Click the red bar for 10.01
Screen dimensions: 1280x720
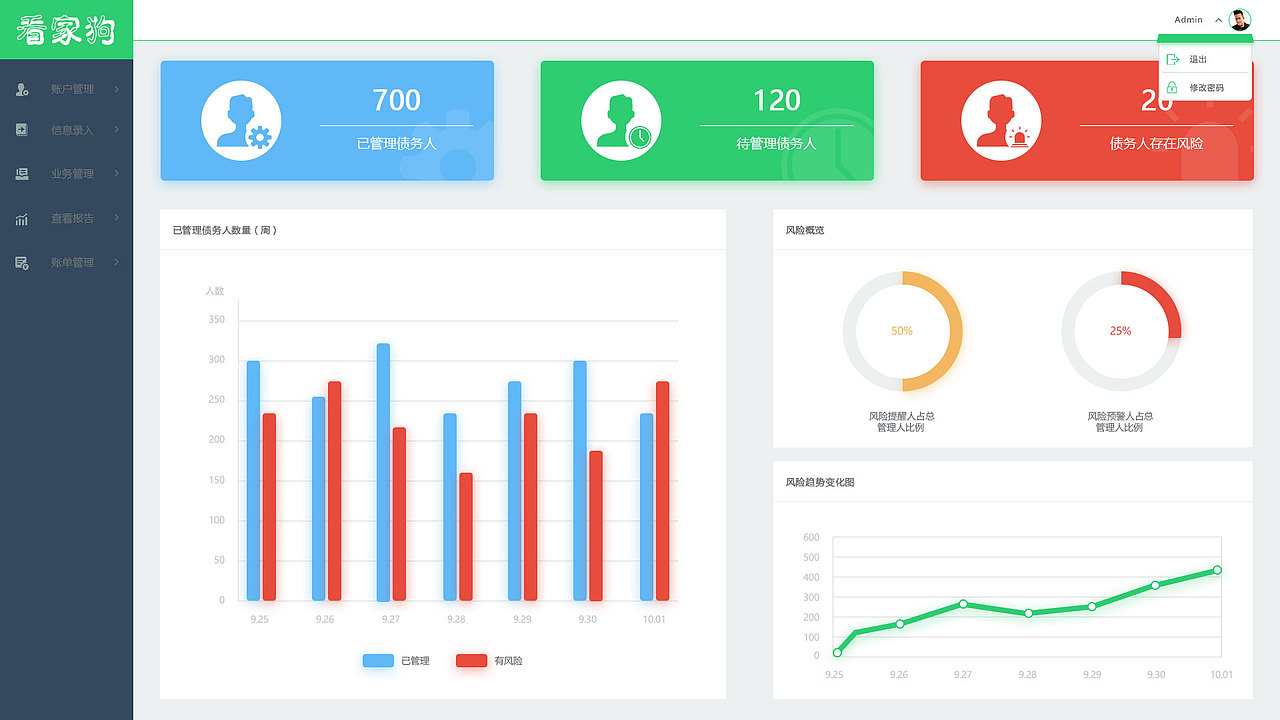663,491
